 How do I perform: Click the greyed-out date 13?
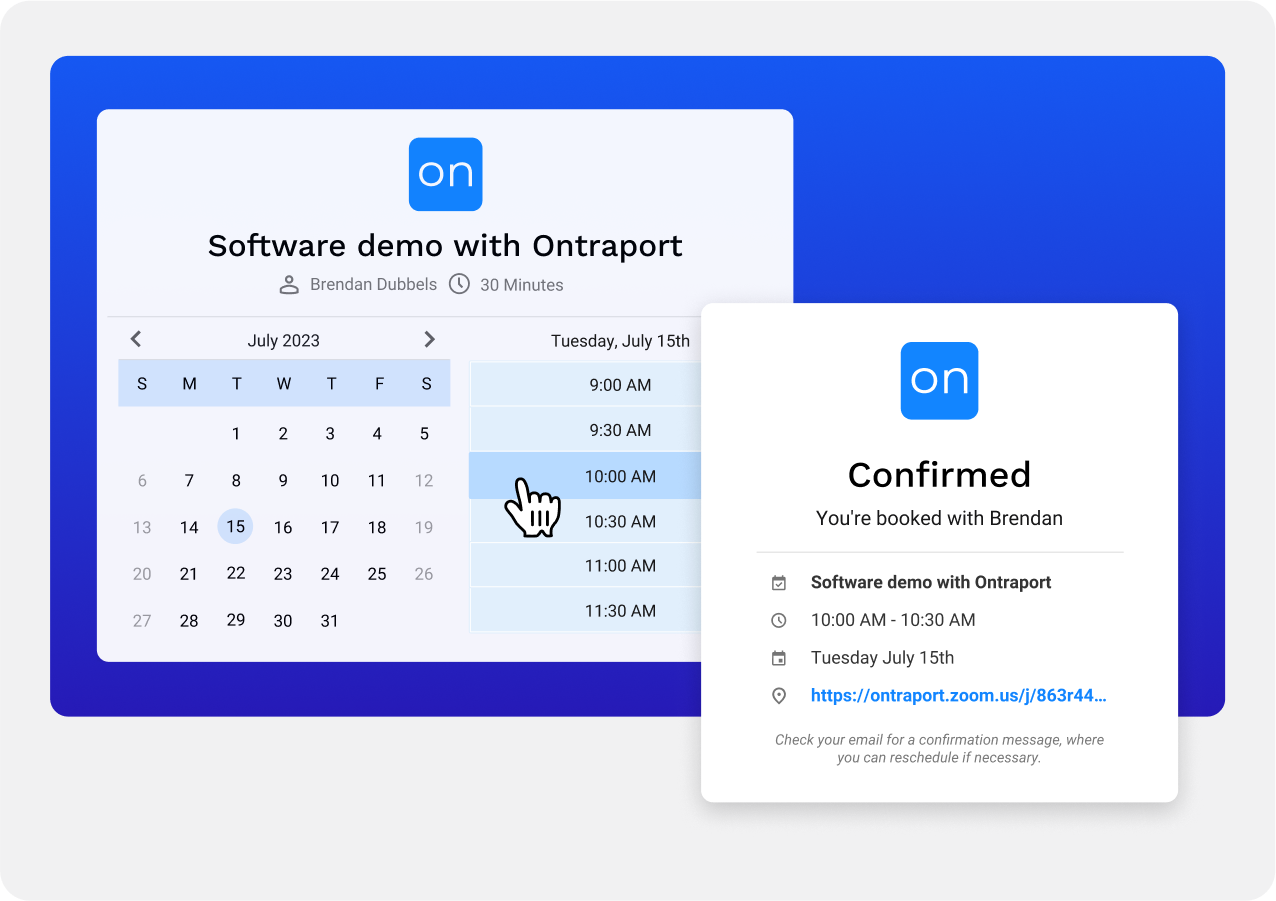point(142,528)
